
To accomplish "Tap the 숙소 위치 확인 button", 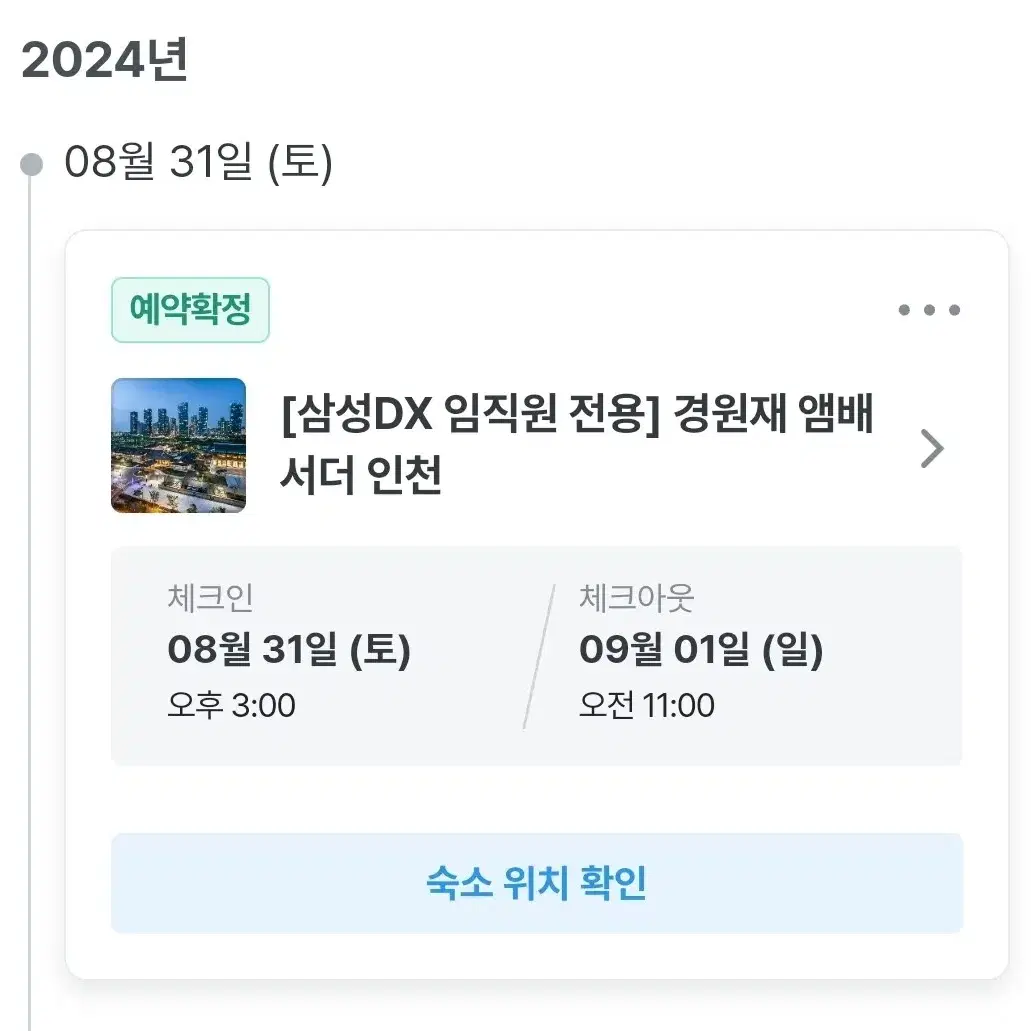I will [x=537, y=883].
